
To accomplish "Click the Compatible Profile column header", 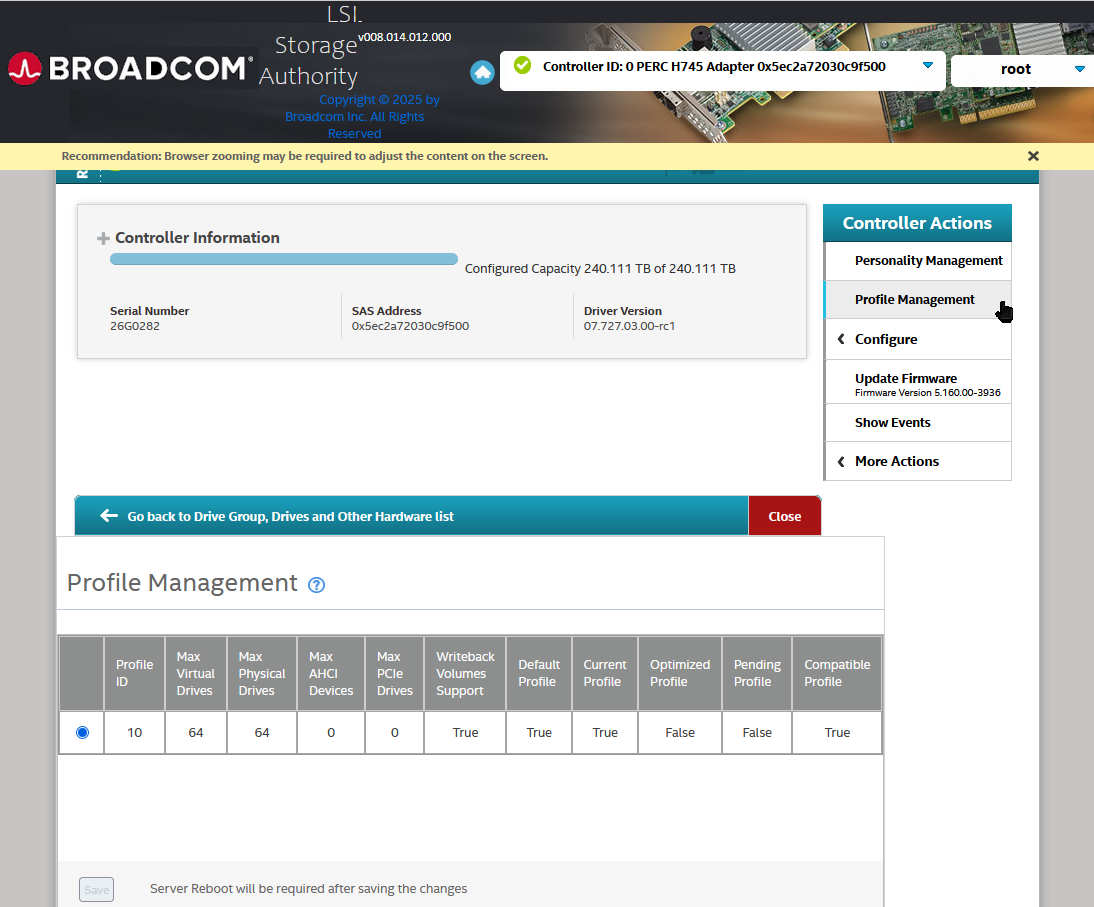I will 837,673.
